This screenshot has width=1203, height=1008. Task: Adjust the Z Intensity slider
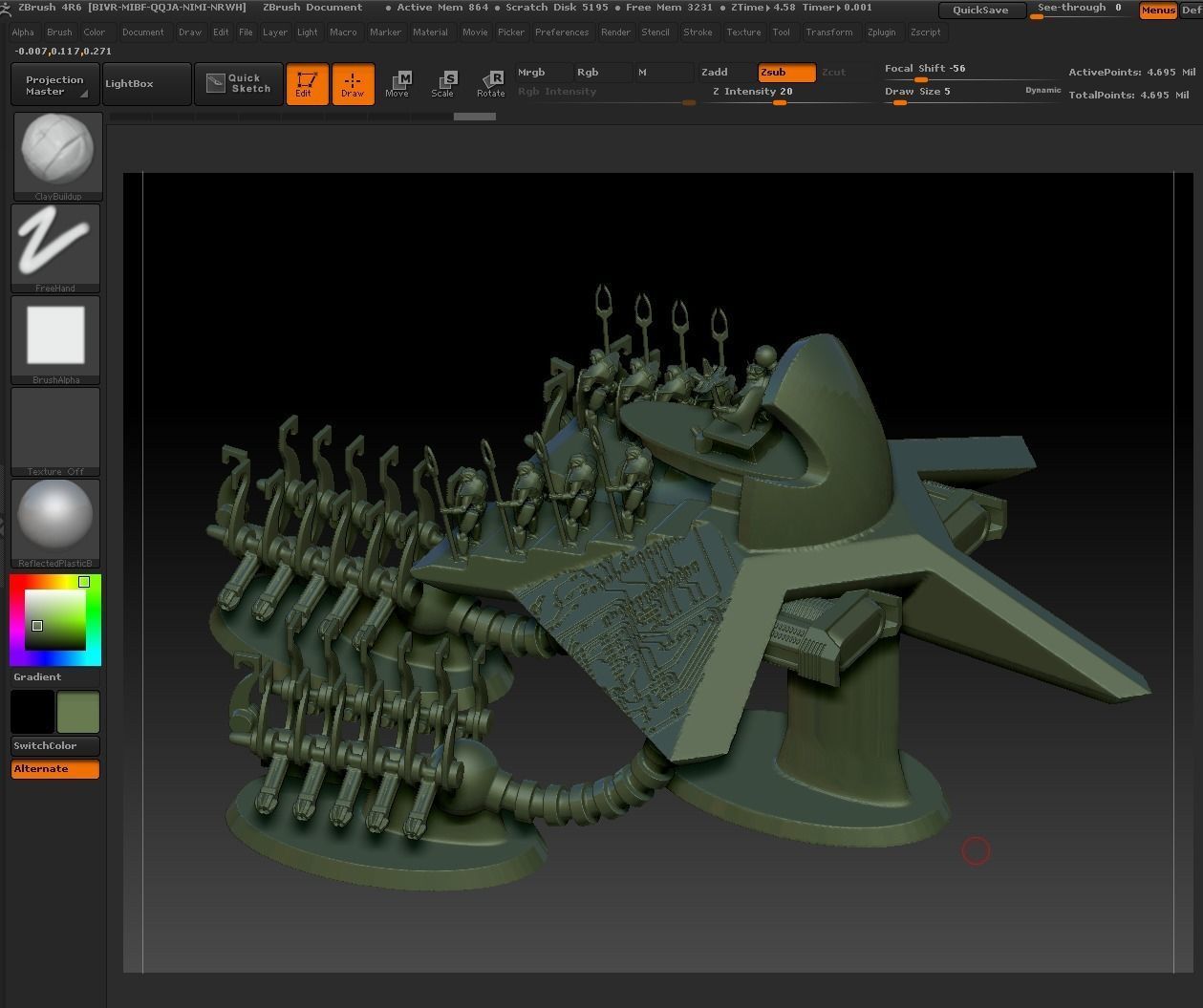pyautogui.click(x=785, y=94)
